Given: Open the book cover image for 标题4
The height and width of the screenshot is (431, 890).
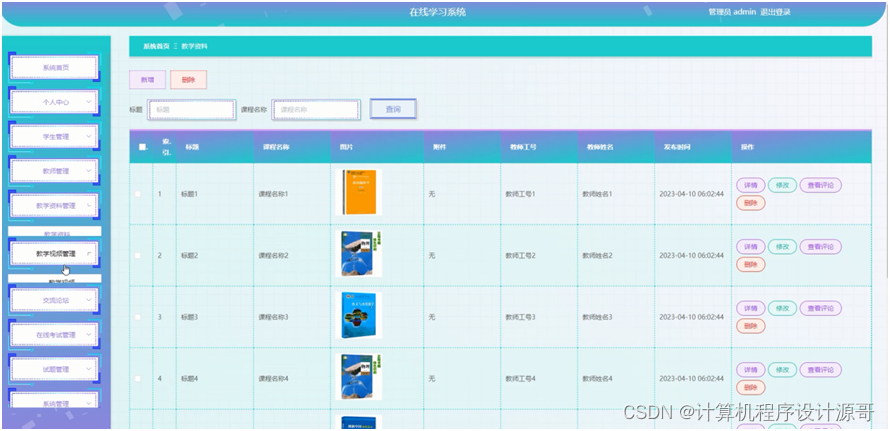Looking at the screenshot, I should point(358,376).
